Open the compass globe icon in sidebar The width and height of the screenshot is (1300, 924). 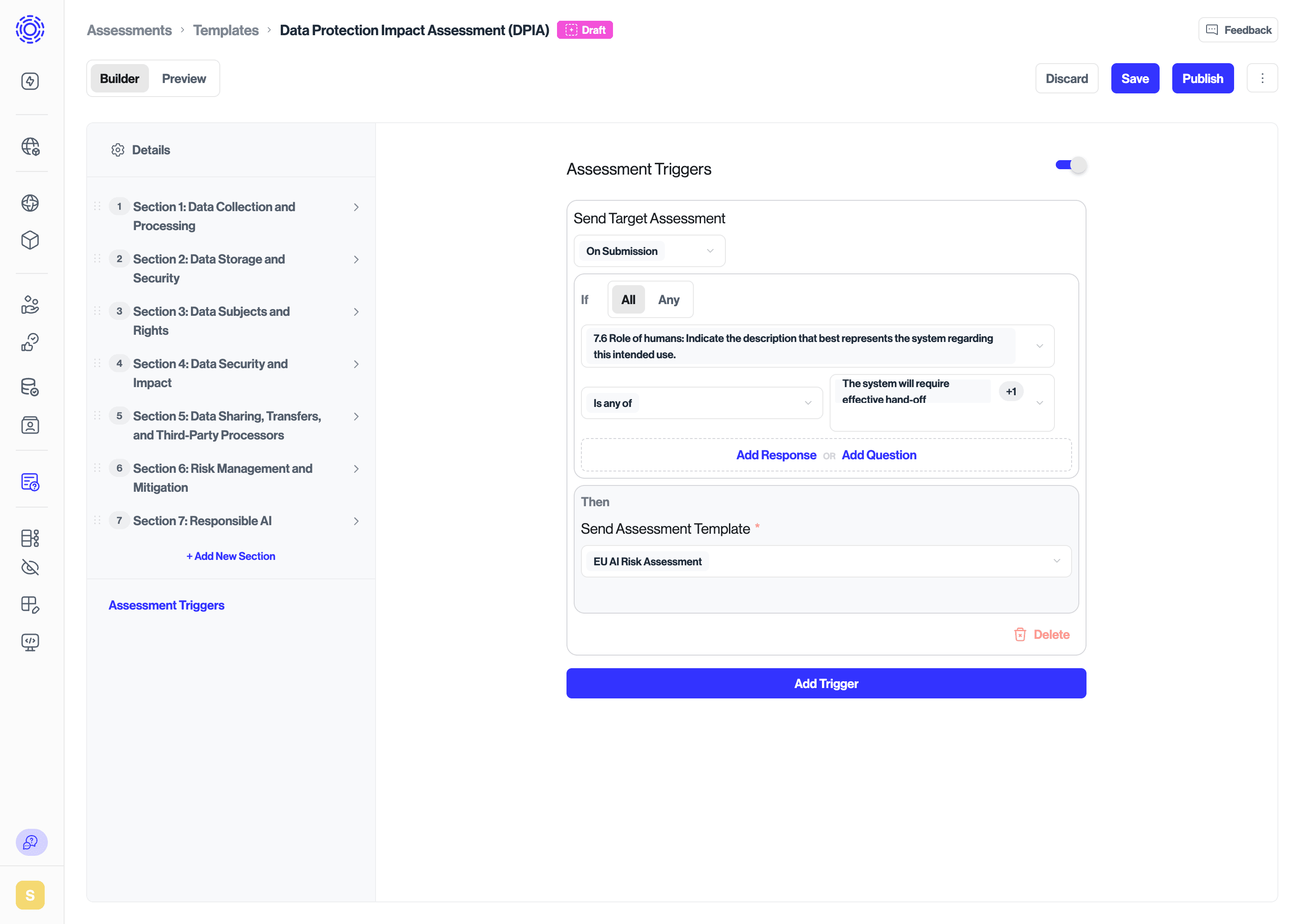[x=31, y=203]
